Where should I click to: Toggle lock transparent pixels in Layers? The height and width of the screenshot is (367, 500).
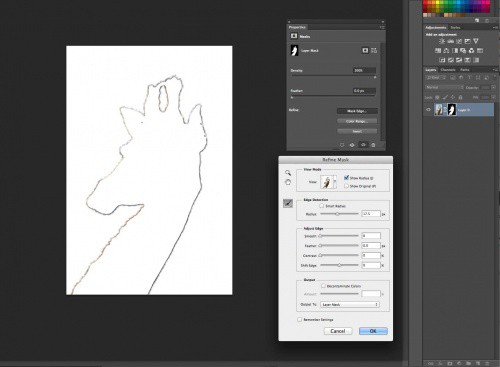(x=438, y=97)
